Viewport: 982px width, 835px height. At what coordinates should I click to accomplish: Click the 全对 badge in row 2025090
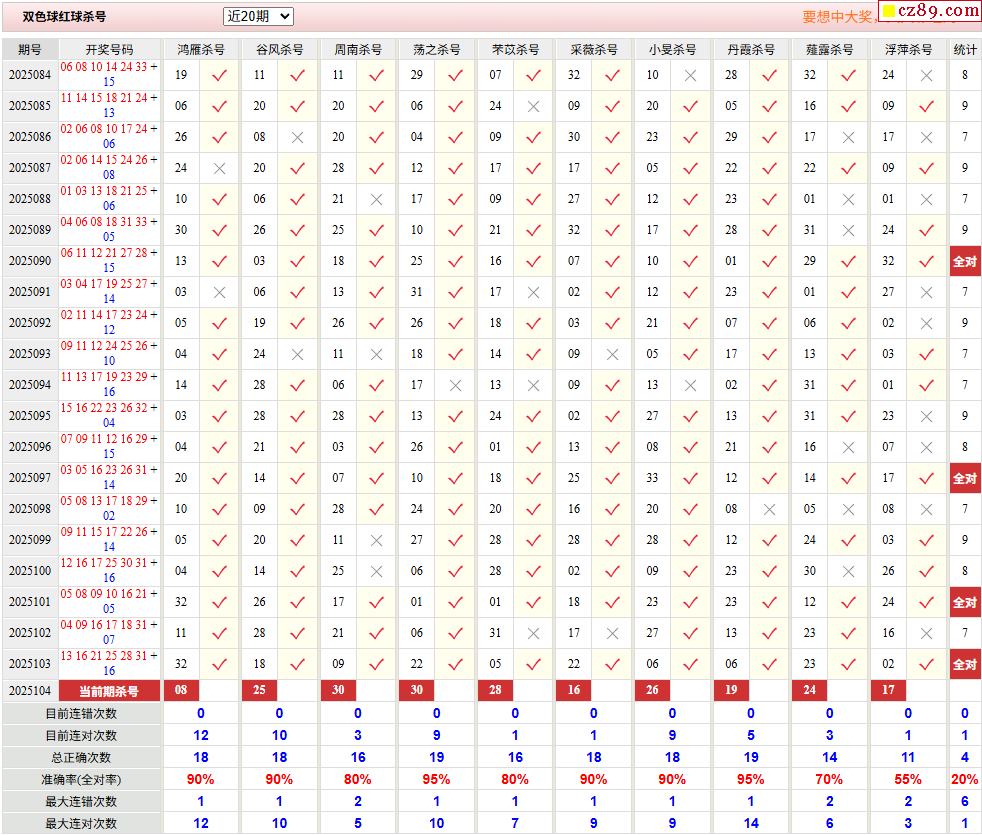tap(964, 261)
